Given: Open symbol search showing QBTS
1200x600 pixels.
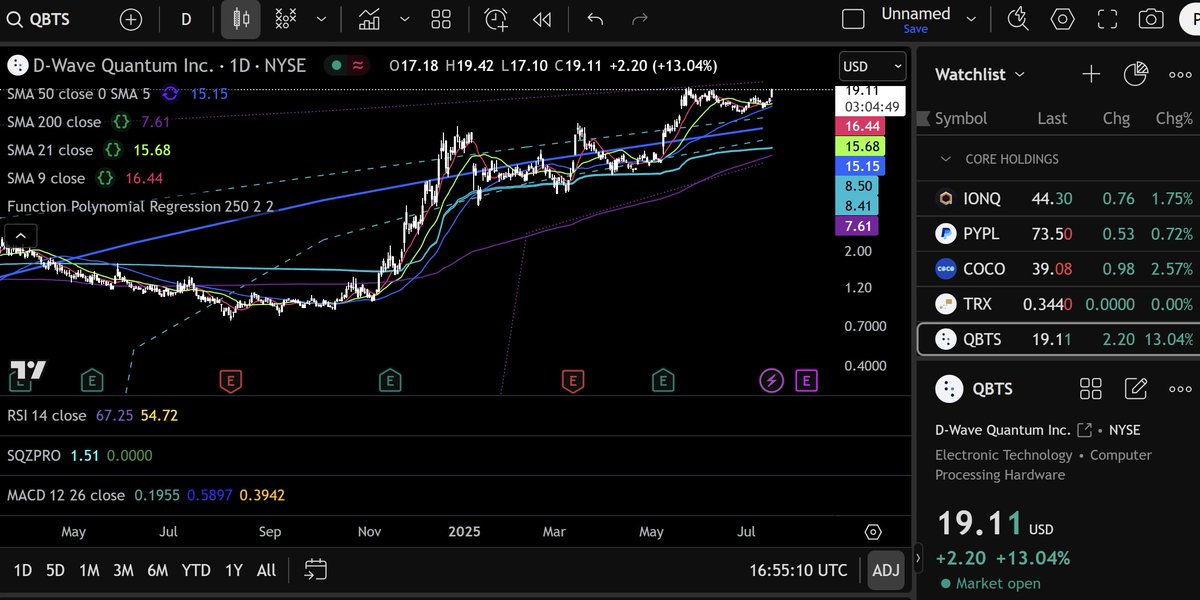Looking at the screenshot, I should click(40, 19).
